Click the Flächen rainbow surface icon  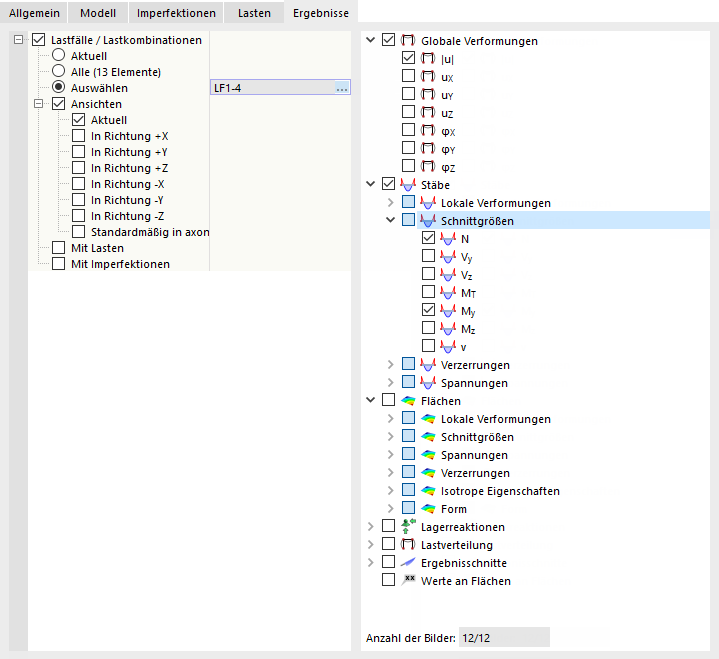pyautogui.click(x=408, y=401)
